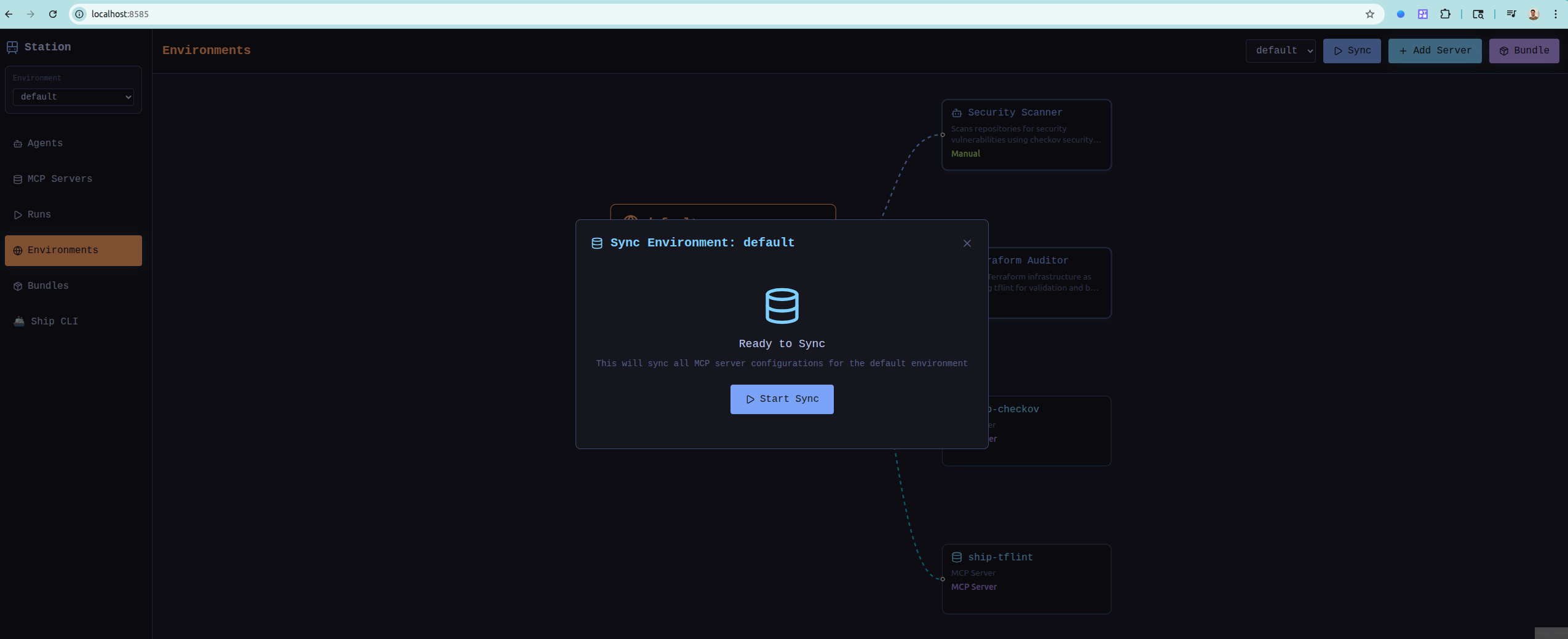Click the plus icon on Add Server
Viewport: 1568px width, 639px height.
click(1403, 51)
